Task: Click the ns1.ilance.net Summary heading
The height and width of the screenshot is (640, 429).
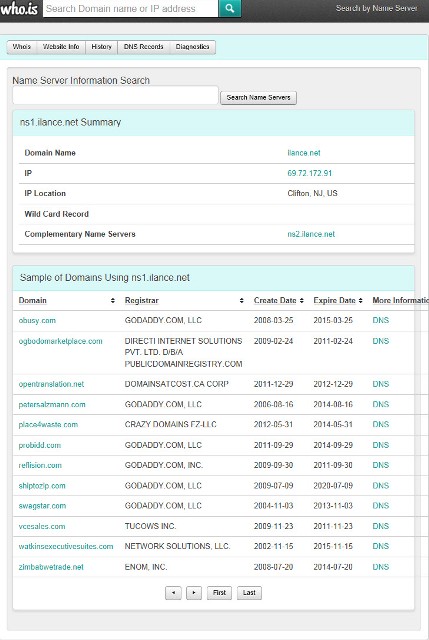Action: (70, 122)
